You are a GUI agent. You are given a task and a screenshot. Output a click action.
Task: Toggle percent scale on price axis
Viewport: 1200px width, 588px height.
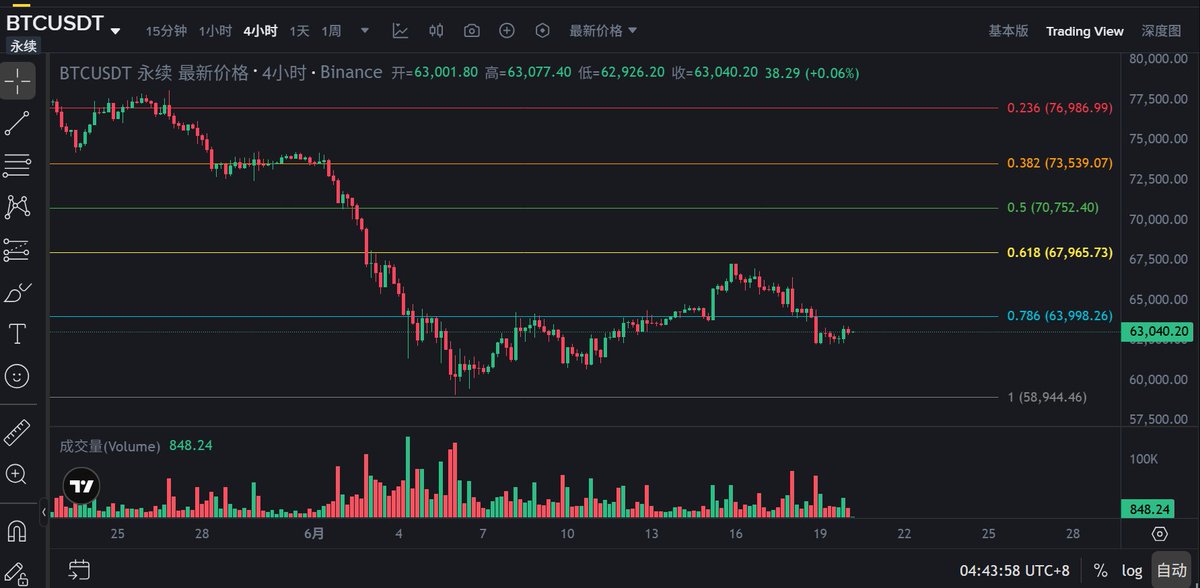[x=1100, y=570]
